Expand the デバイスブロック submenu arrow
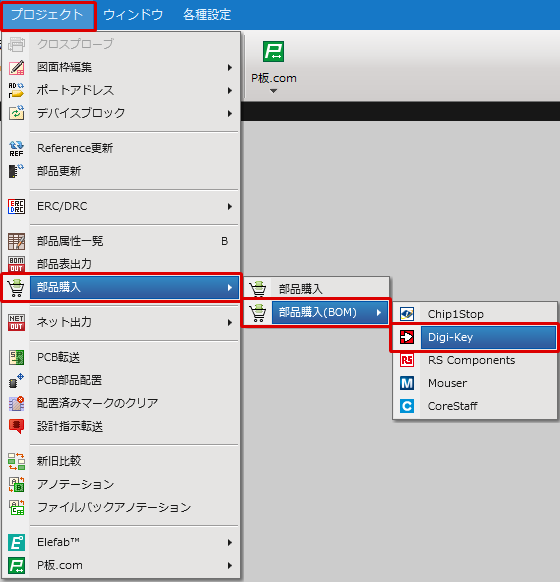Screen dimensions: 560x582 pos(230,114)
